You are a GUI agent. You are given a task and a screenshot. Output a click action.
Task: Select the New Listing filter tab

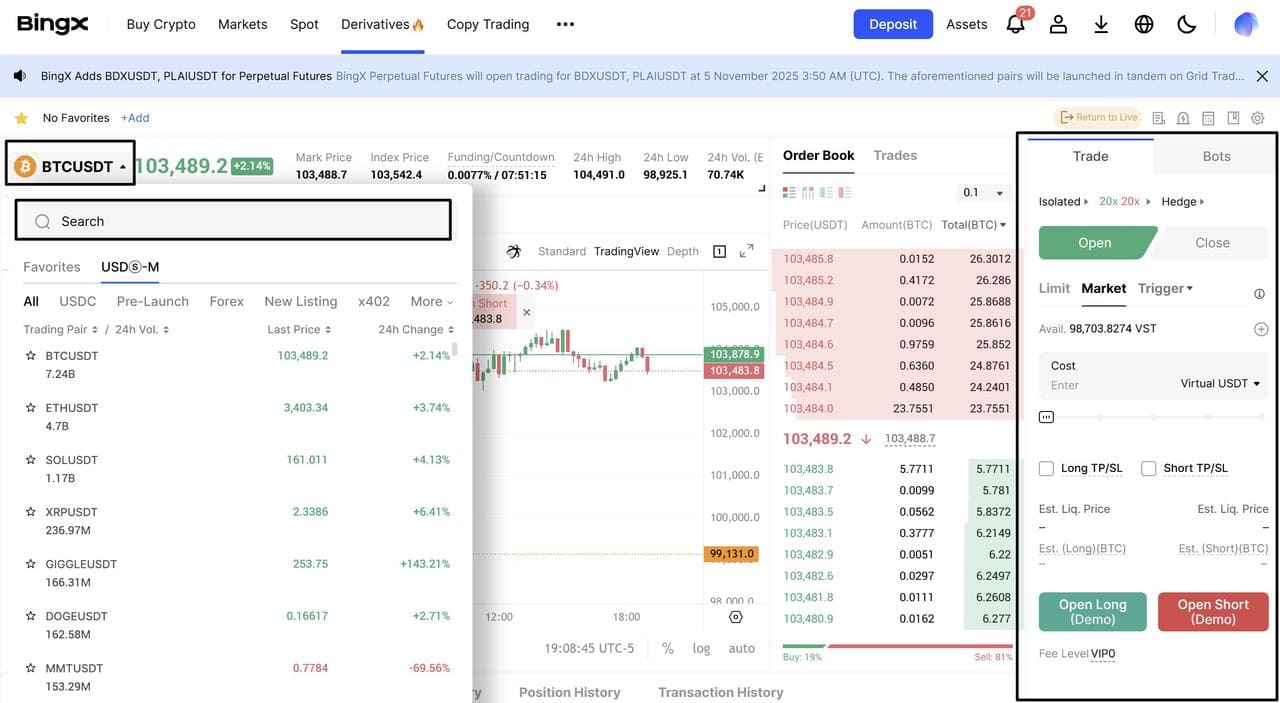[x=300, y=301]
